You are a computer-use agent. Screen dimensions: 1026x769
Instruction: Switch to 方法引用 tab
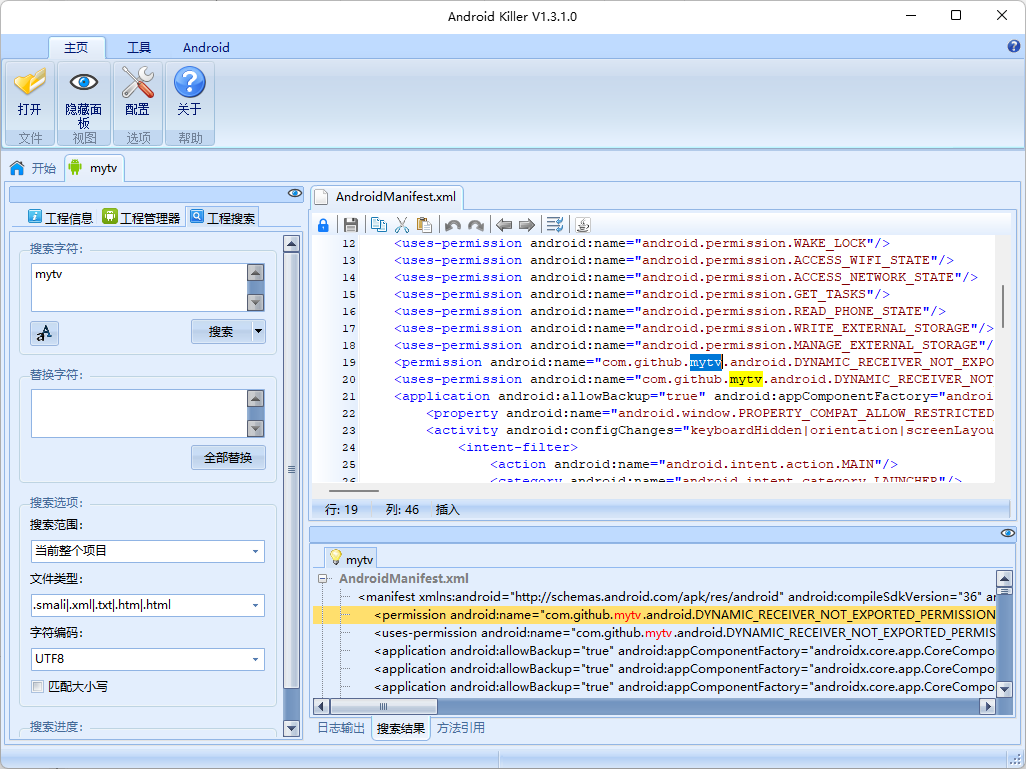461,728
